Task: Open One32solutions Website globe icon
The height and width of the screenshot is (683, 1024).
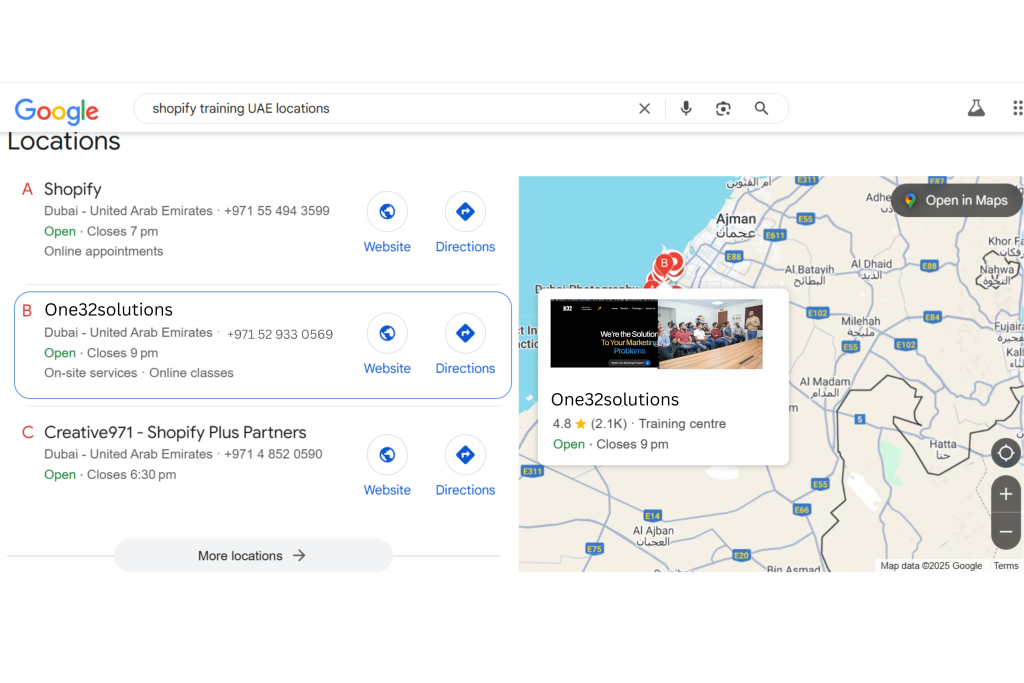Action: (x=387, y=333)
